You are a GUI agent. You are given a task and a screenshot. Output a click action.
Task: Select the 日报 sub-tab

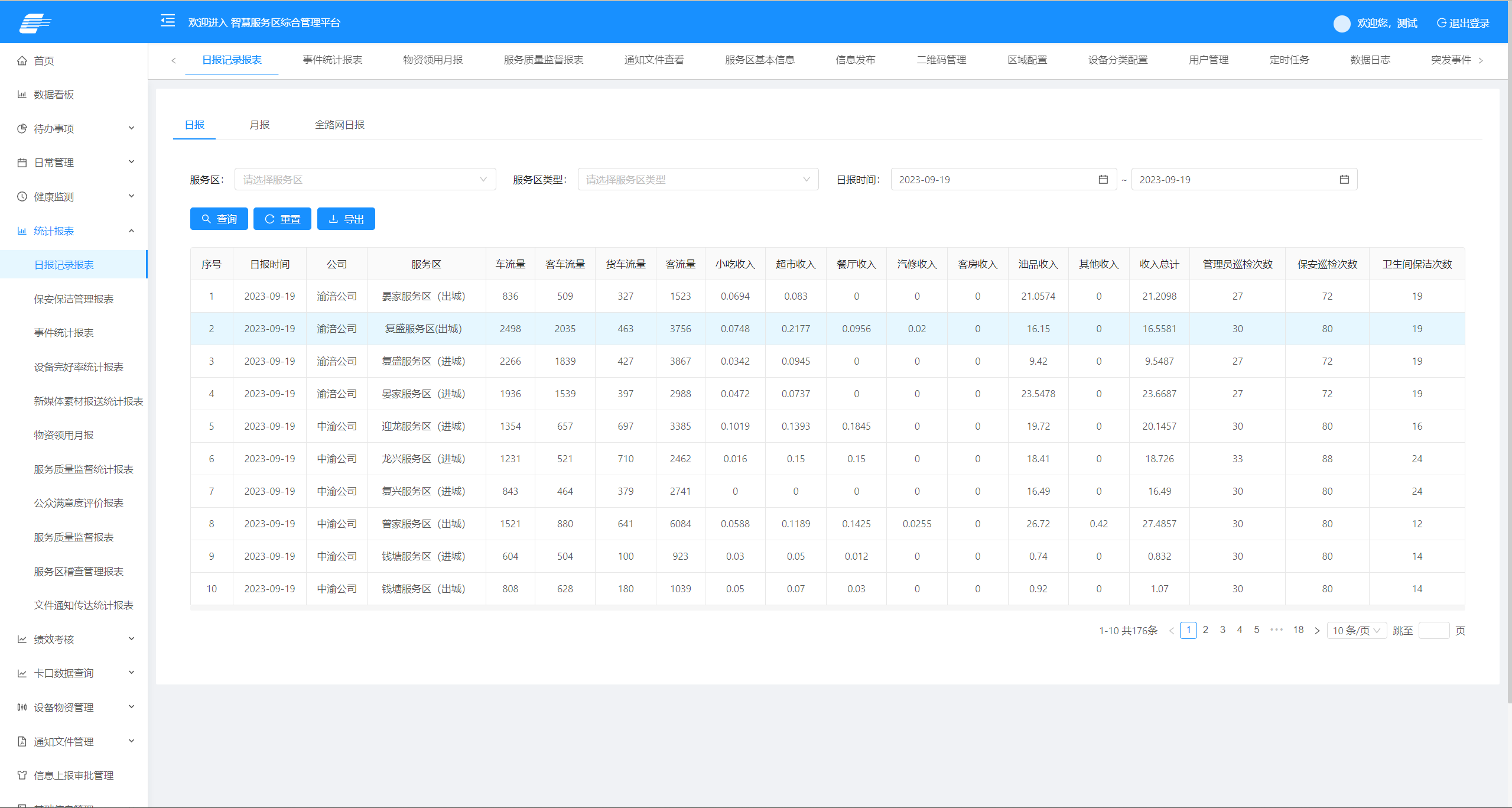[194, 125]
